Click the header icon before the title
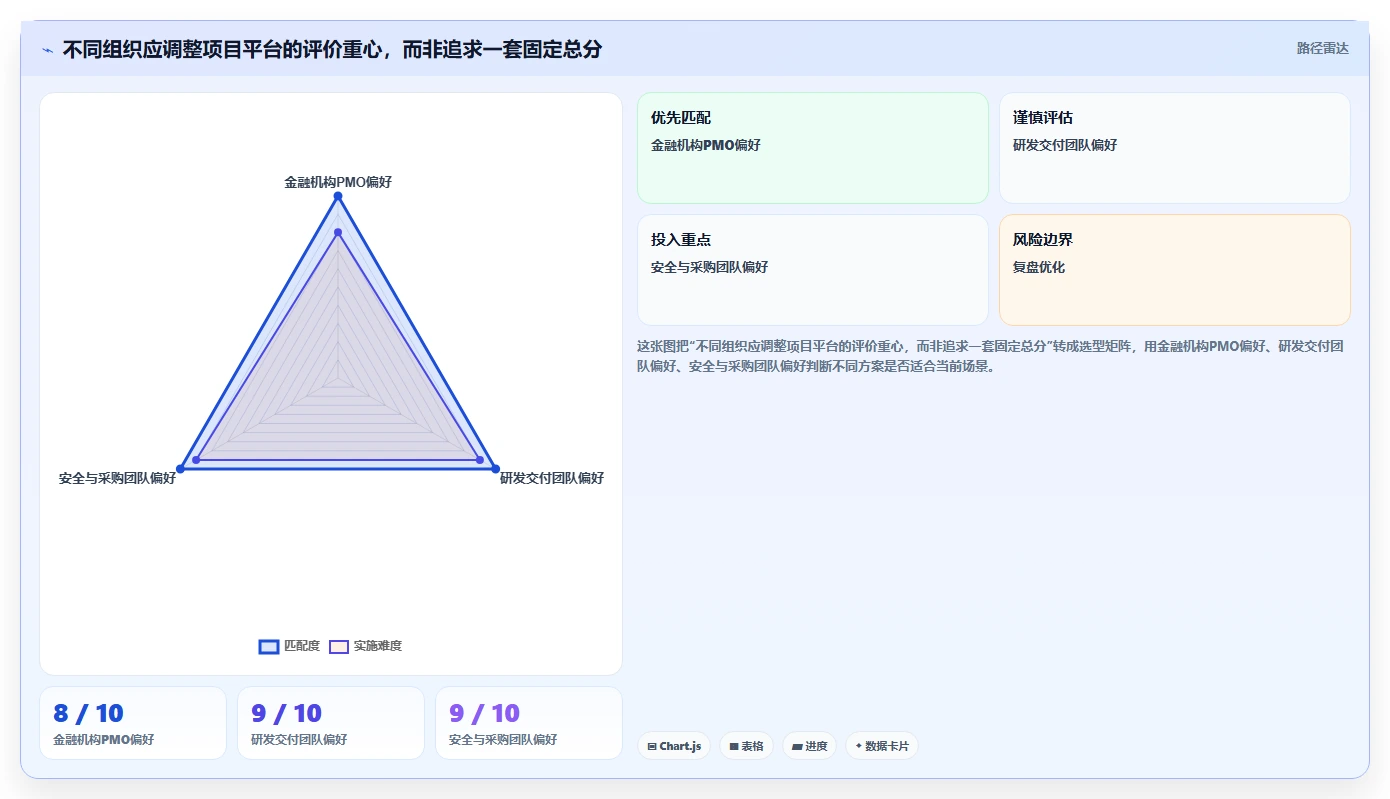 coord(47,50)
